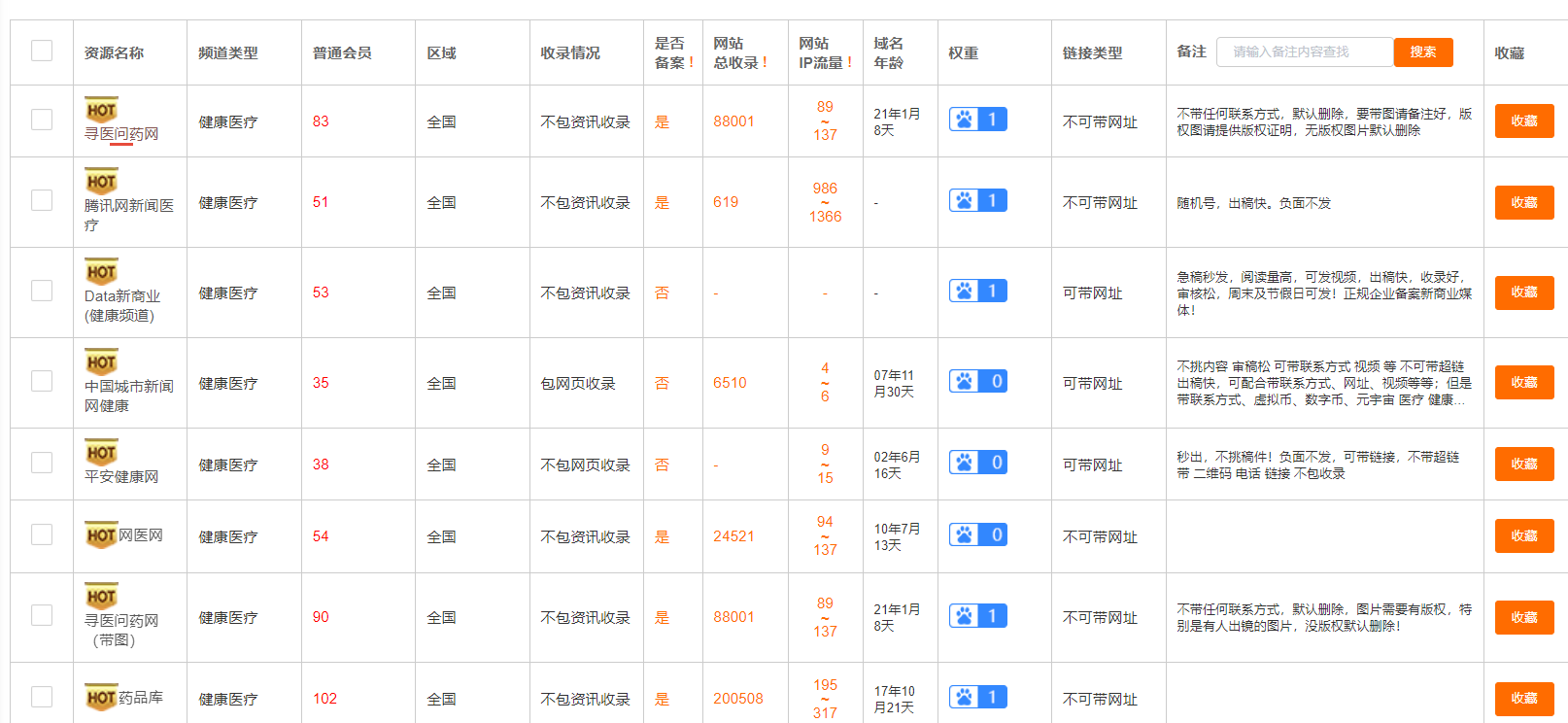Favorite the 中国城市新闻网健康 resource
The width and height of the screenshot is (1568, 723).
(x=1524, y=382)
